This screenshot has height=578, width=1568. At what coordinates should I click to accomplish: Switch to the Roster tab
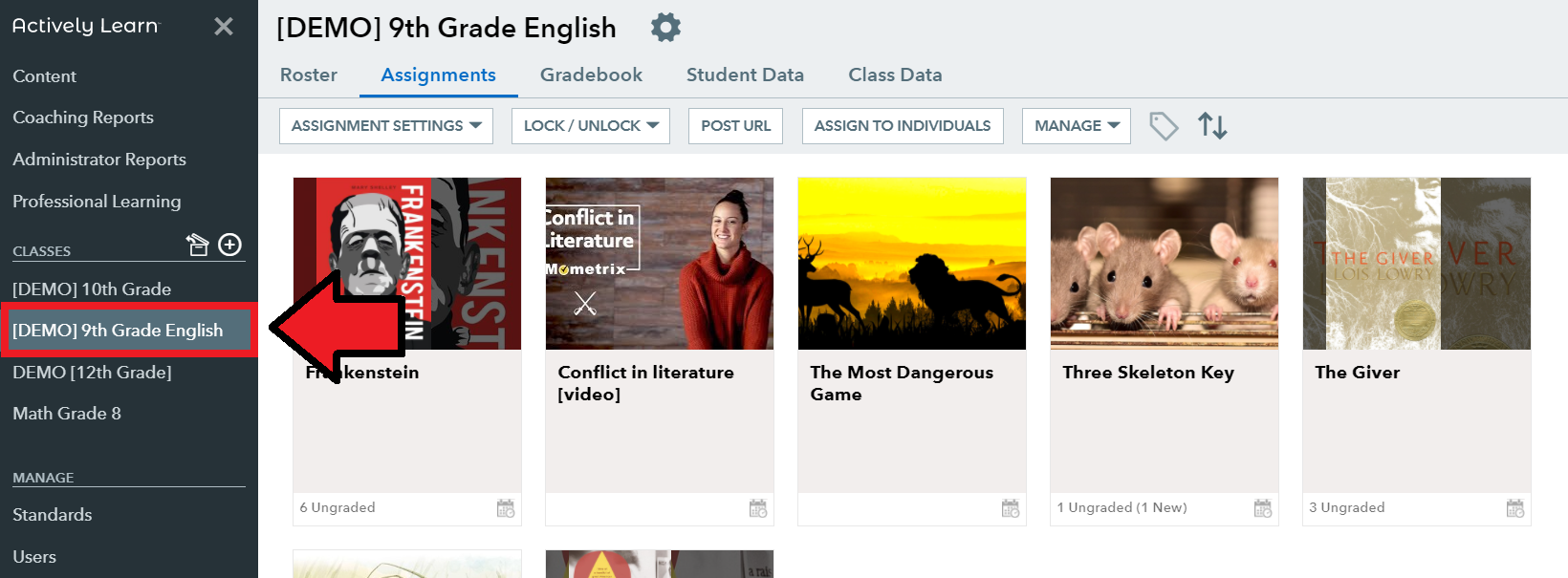[309, 75]
